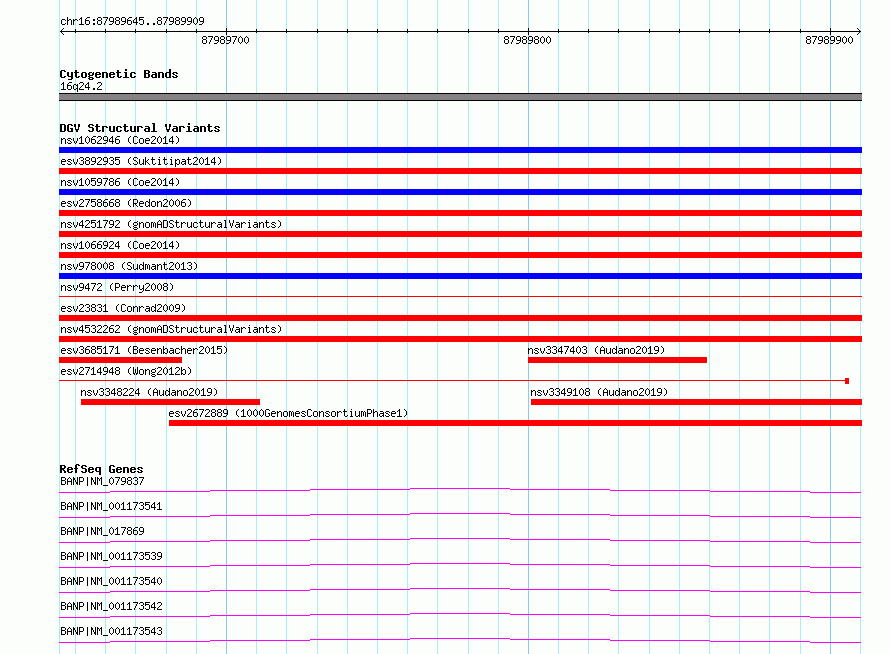Open variant nsv1066924 (Coe2014) label

[x=120, y=245]
